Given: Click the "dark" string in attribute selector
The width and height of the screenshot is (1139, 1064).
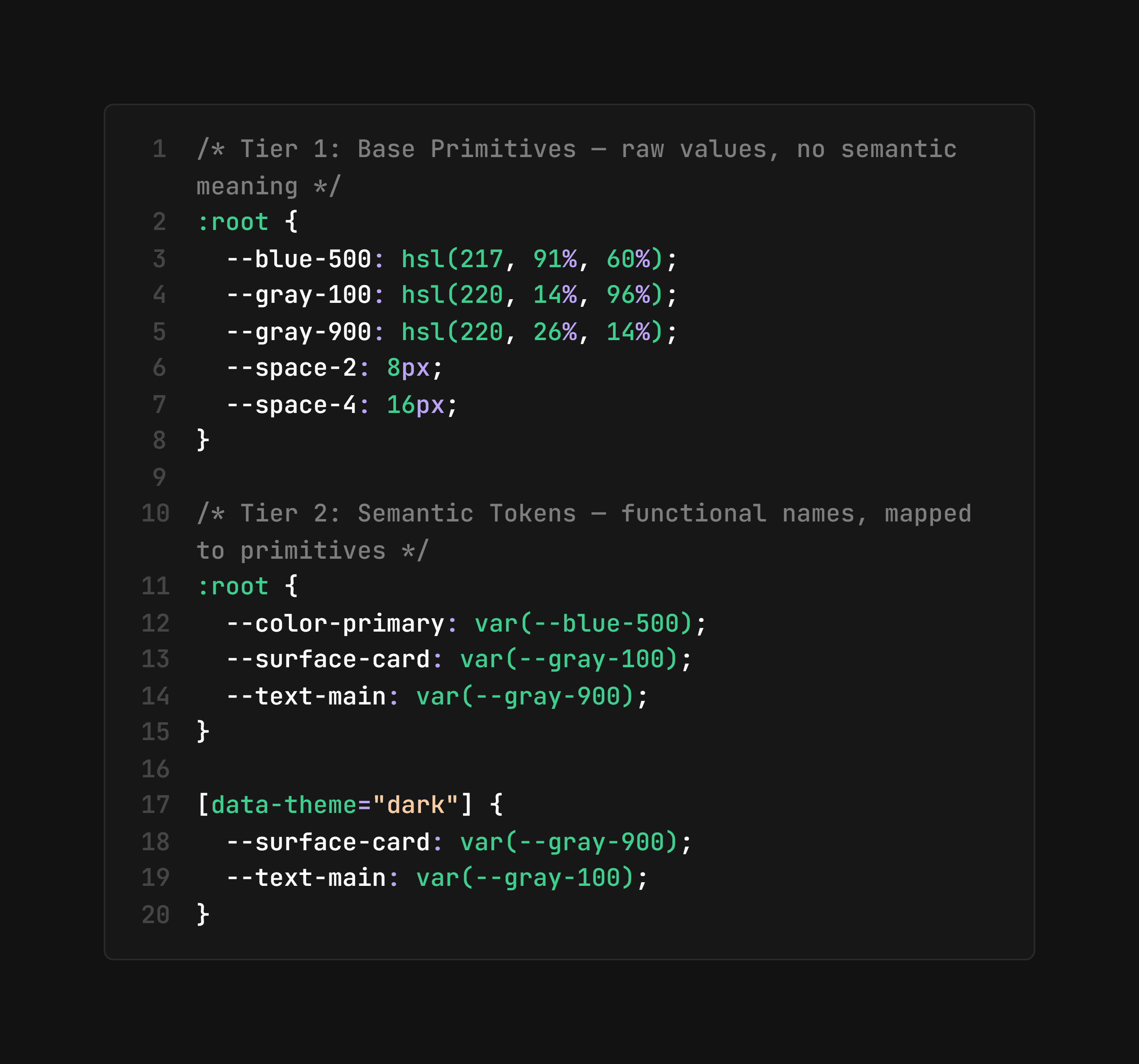Looking at the screenshot, I should 416,805.
